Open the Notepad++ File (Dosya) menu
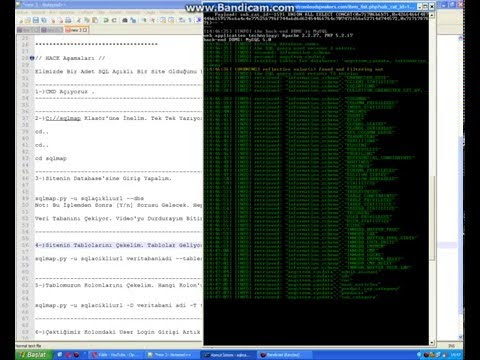The height and width of the screenshot is (360, 480). (22, 12)
